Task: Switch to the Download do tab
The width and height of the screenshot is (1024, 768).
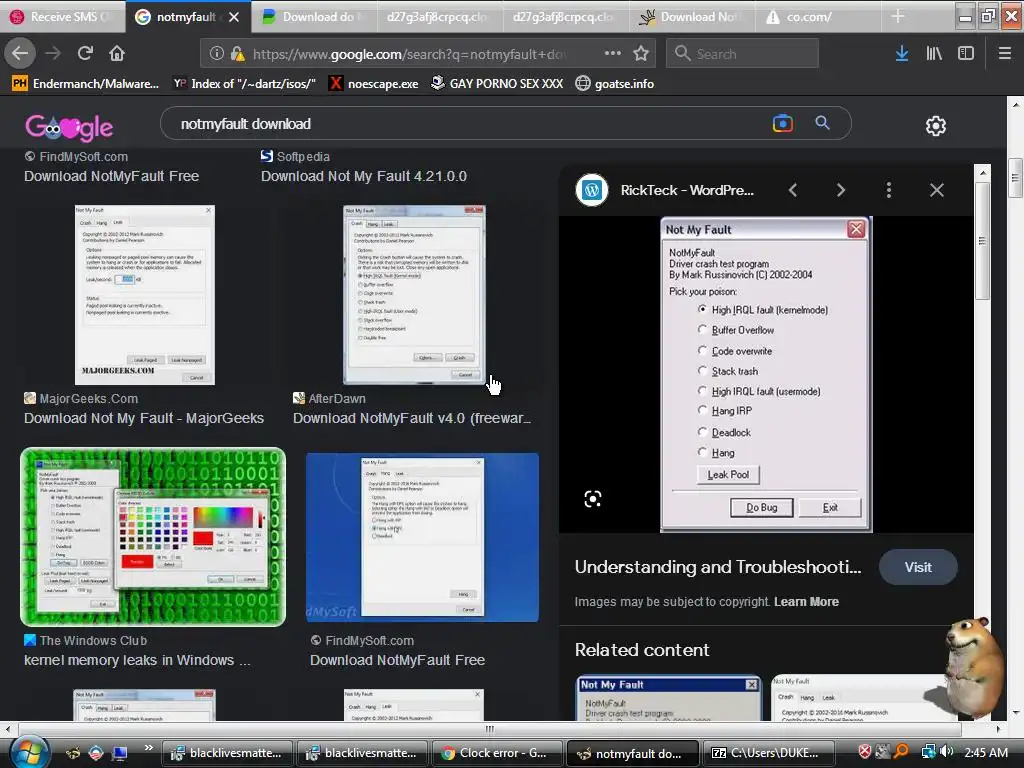Action: coord(314,17)
